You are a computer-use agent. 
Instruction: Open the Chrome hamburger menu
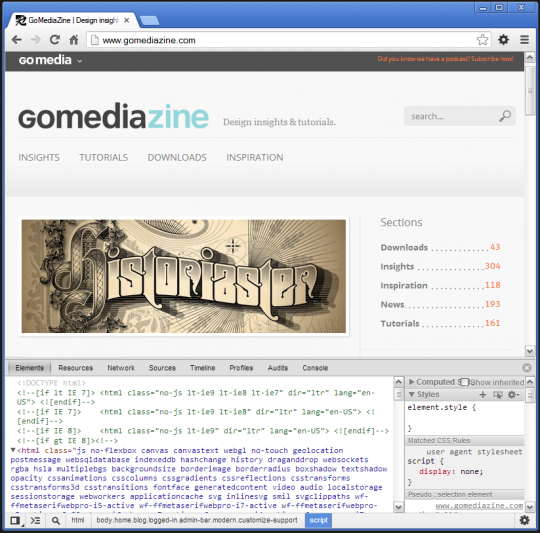524,40
